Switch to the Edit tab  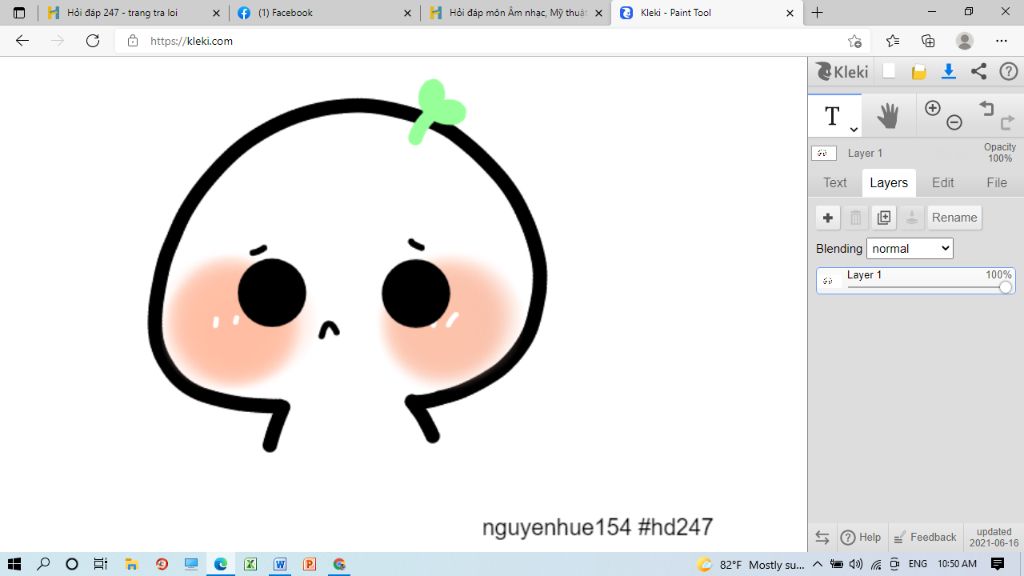[x=942, y=183]
